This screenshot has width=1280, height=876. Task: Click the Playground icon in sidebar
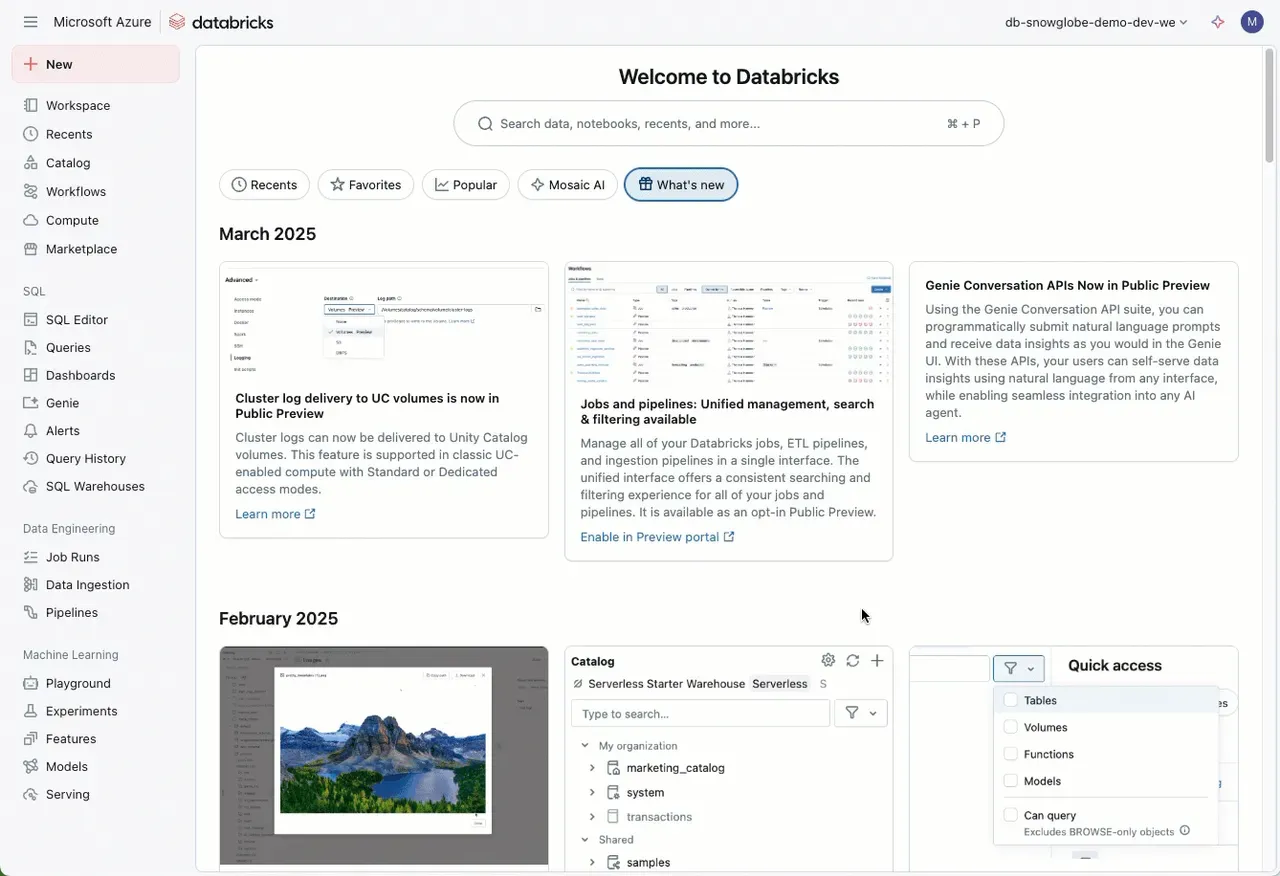pyautogui.click(x=31, y=683)
